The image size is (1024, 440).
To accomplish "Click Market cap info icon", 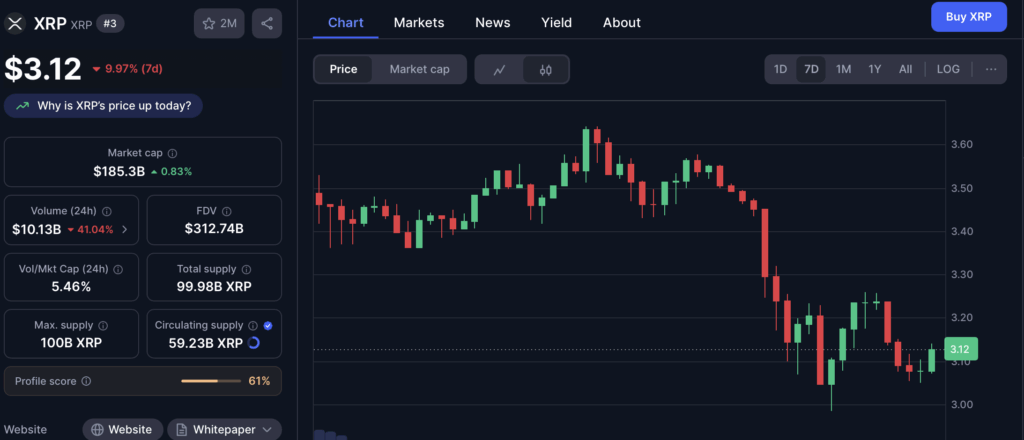I will (x=172, y=153).
